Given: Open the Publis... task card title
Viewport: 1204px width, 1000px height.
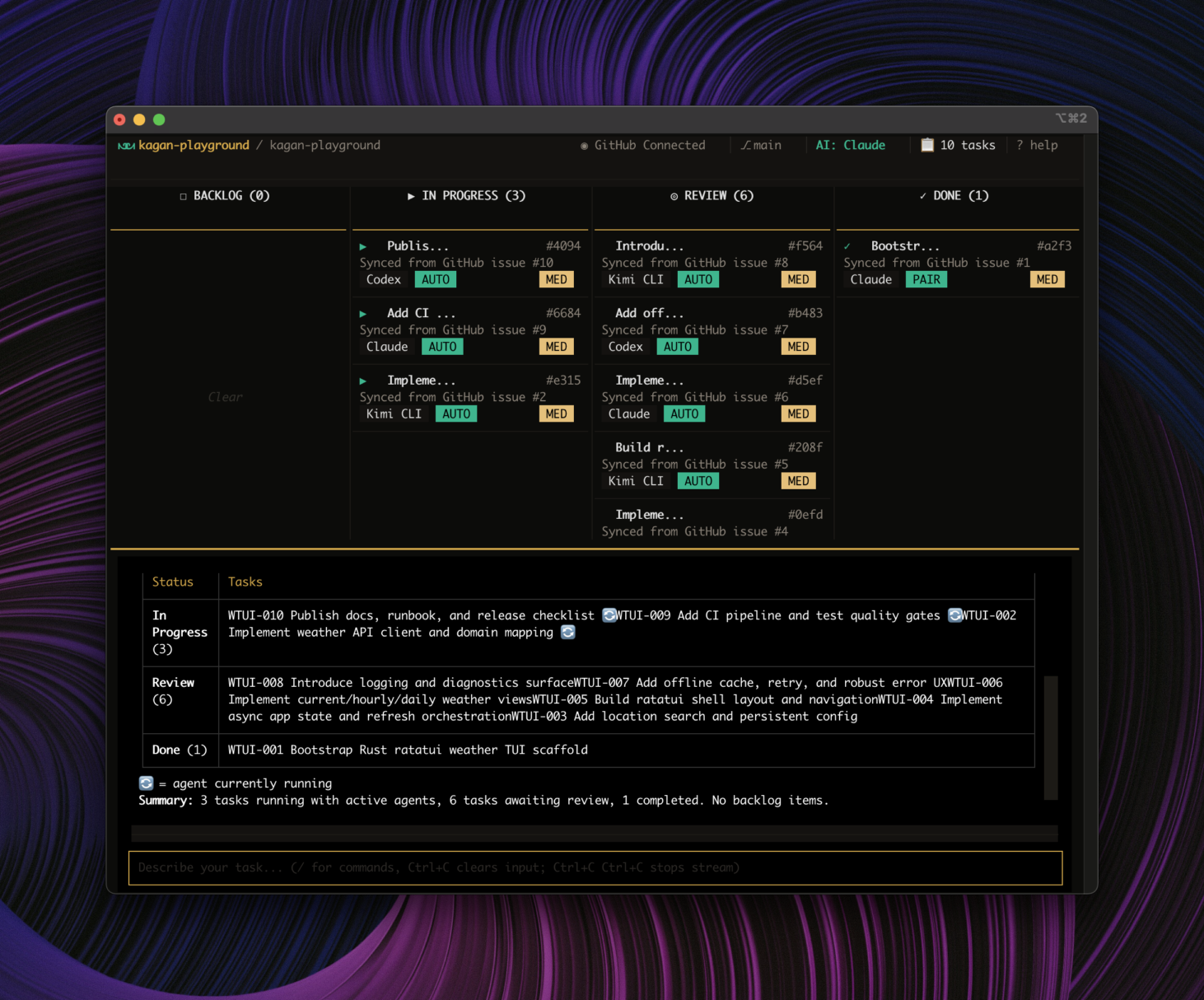Looking at the screenshot, I should pos(418,246).
